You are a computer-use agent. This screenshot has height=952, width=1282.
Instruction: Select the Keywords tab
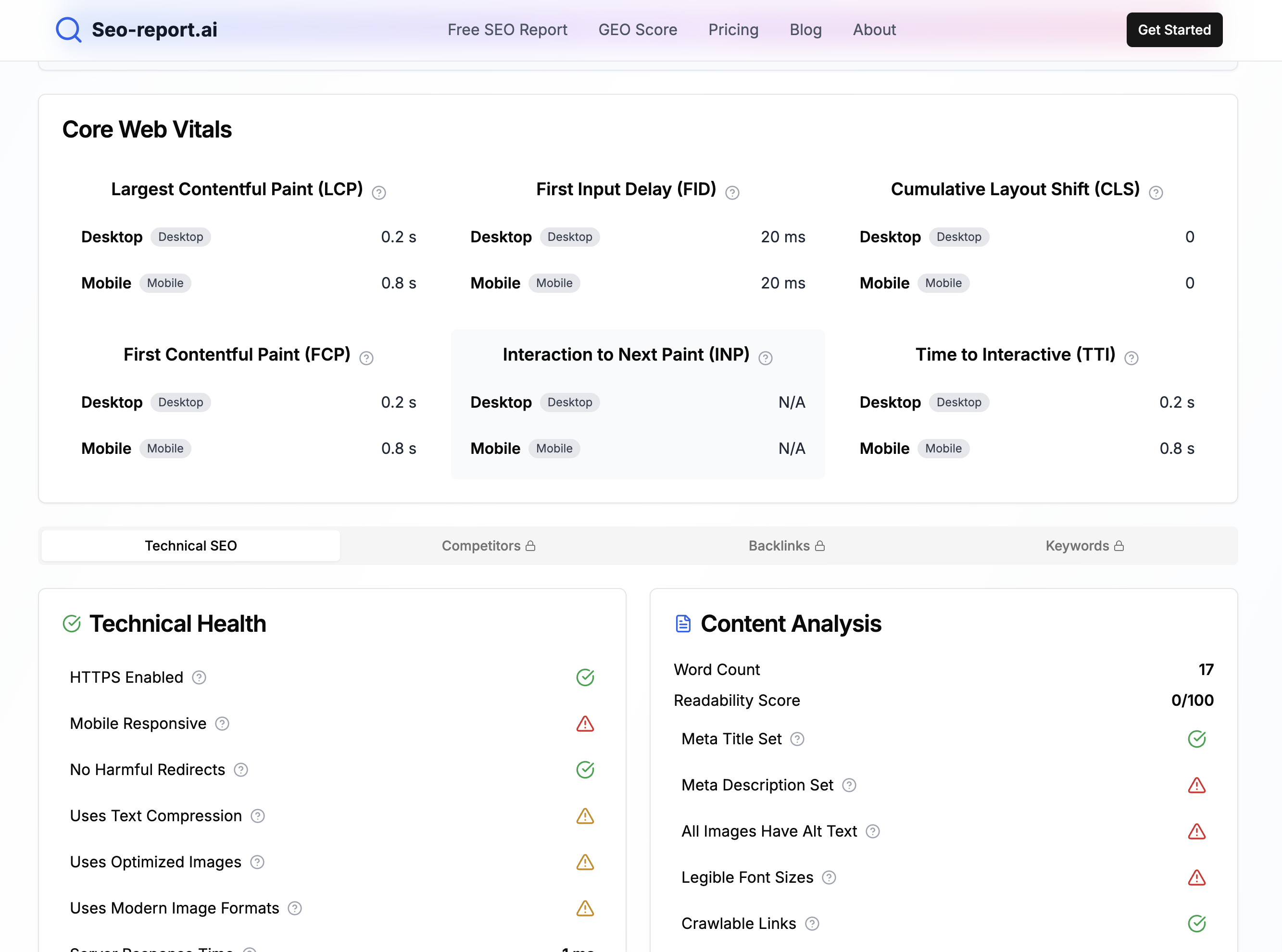pos(1084,545)
